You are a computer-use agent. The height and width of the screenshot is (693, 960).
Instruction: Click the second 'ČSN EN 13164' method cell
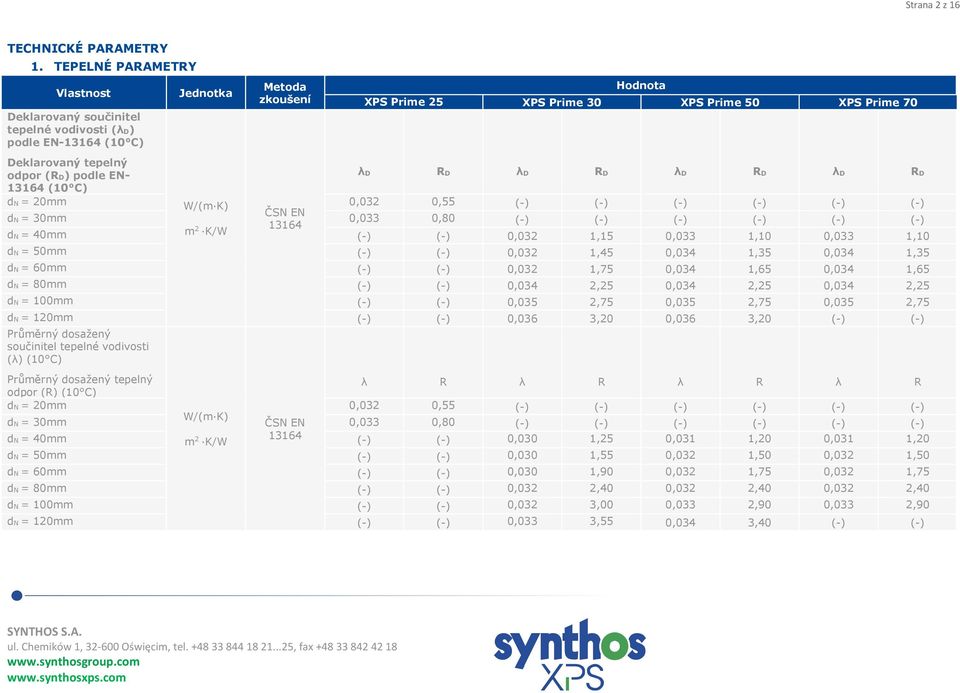285,429
